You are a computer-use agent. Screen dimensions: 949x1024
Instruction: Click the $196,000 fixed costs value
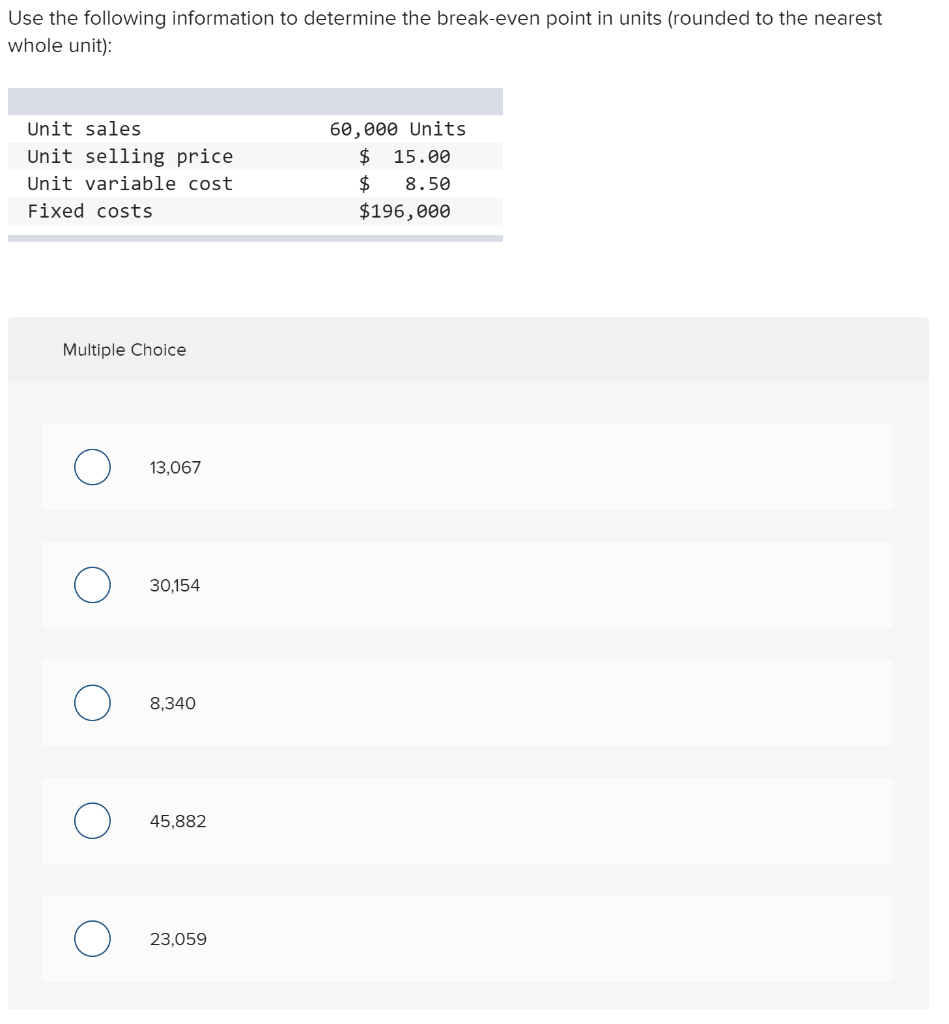pos(405,211)
